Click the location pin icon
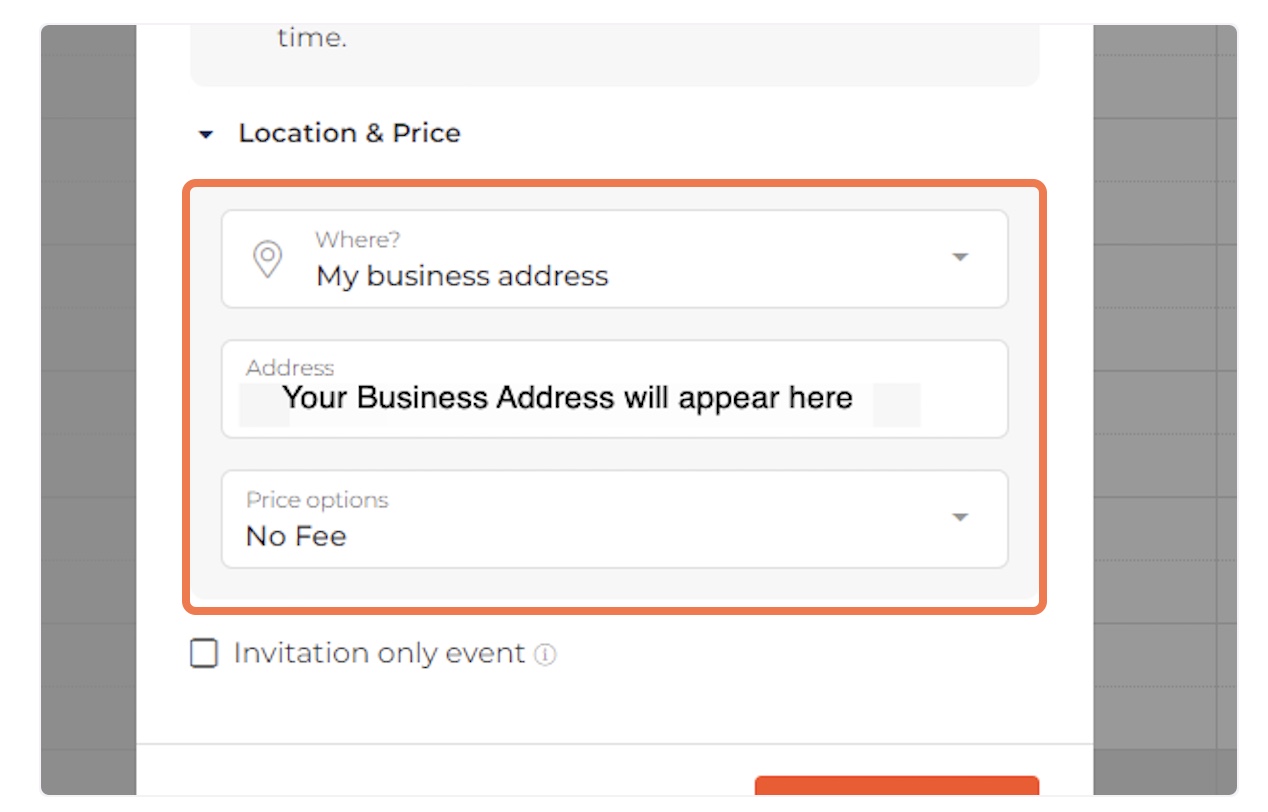The image size is (1268, 812). coord(267,259)
